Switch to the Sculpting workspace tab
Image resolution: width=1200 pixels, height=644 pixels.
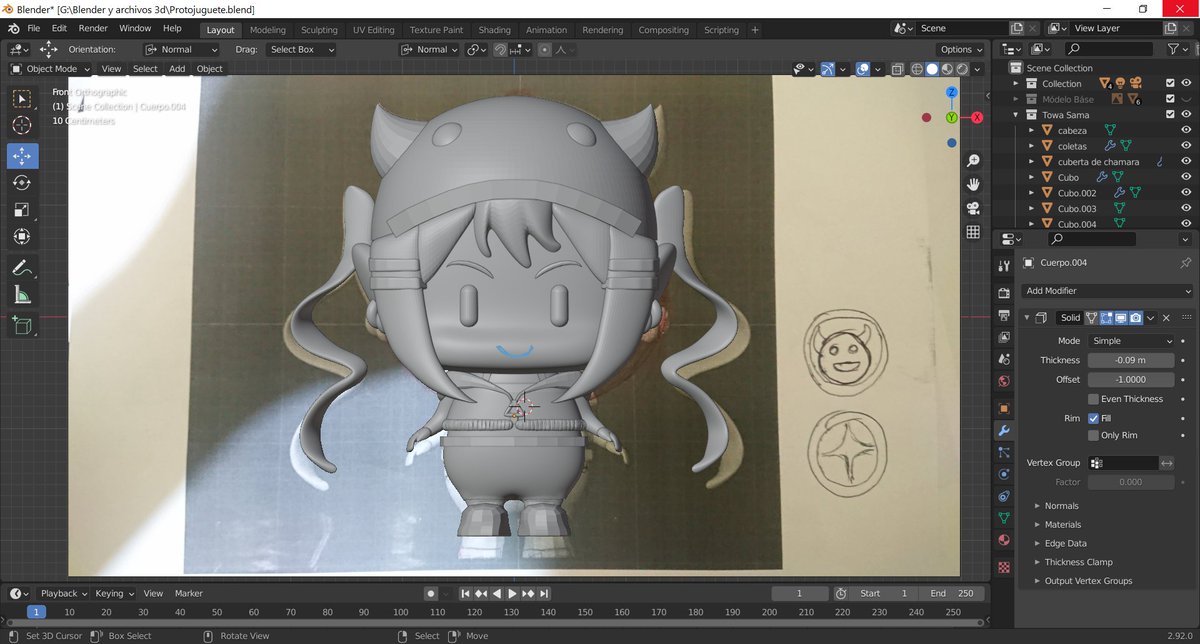(x=320, y=30)
